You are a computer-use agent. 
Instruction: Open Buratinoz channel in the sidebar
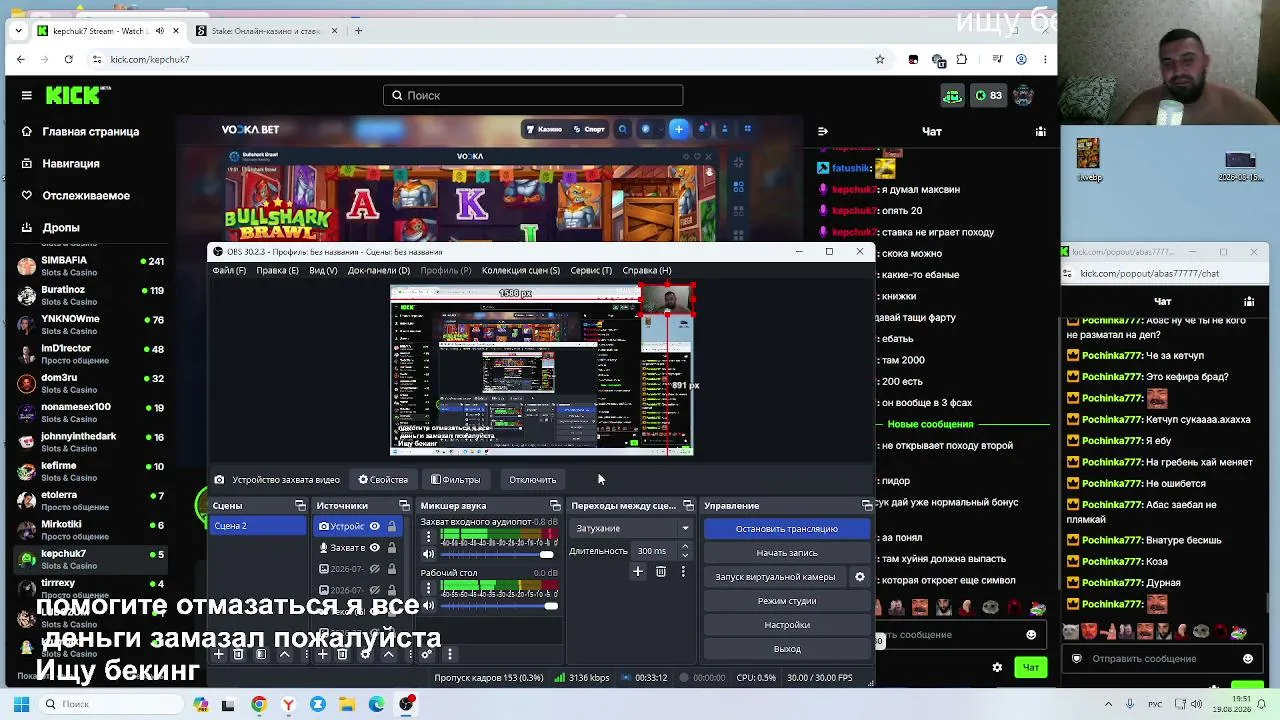(90, 295)
